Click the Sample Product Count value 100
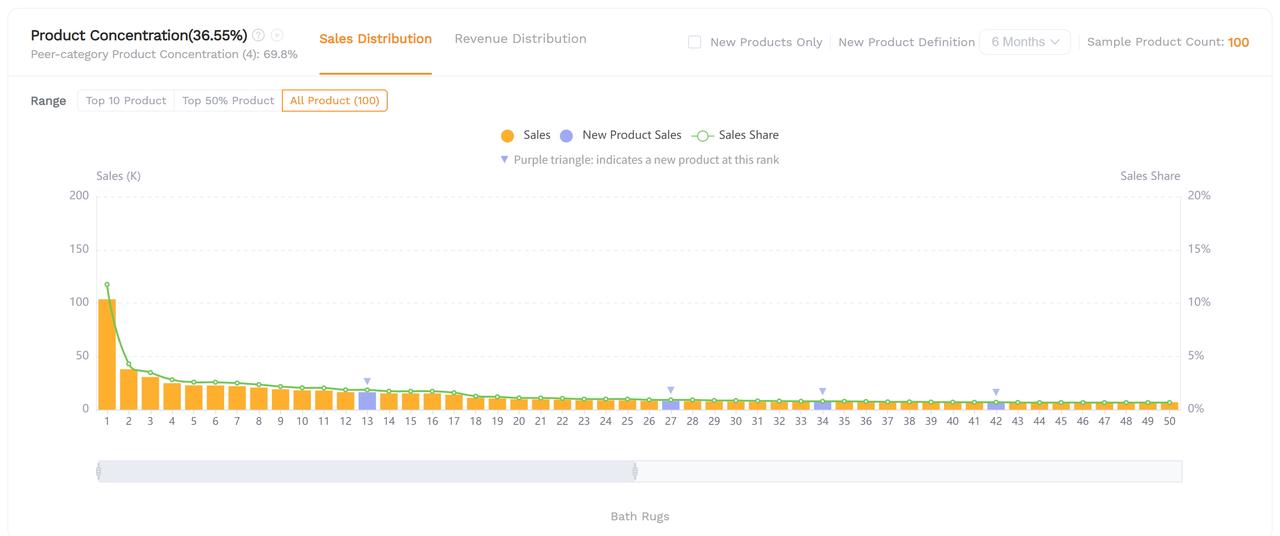This screenshot has width=1280, height=536. point(1238,42)
